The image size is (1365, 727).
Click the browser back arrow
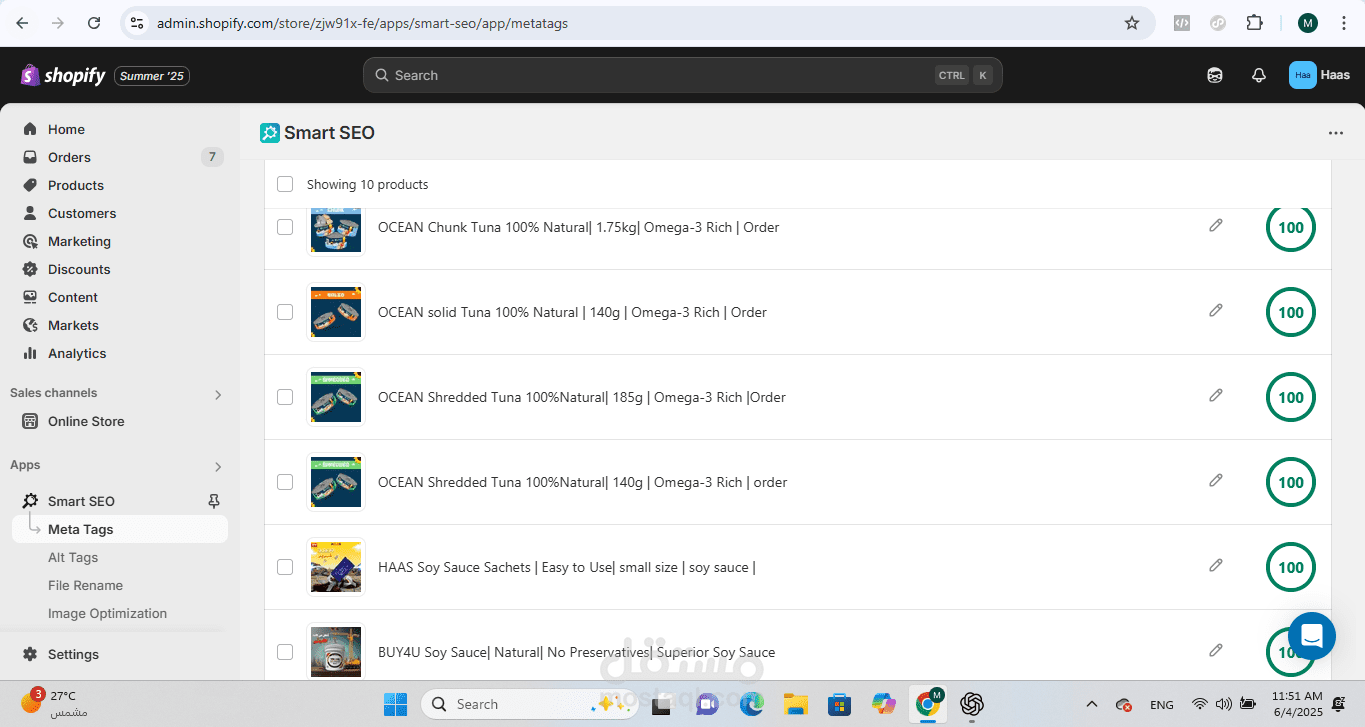[22, 23]
